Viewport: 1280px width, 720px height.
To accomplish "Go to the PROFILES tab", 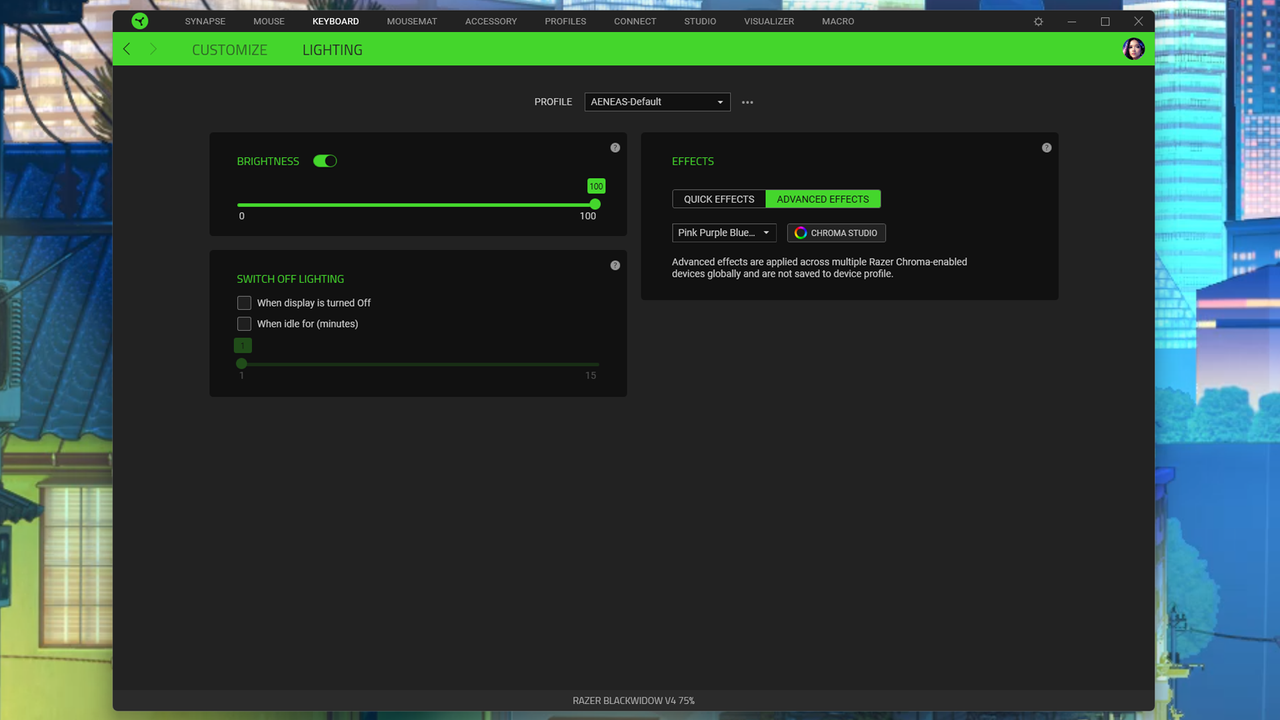I will [565, 21].
